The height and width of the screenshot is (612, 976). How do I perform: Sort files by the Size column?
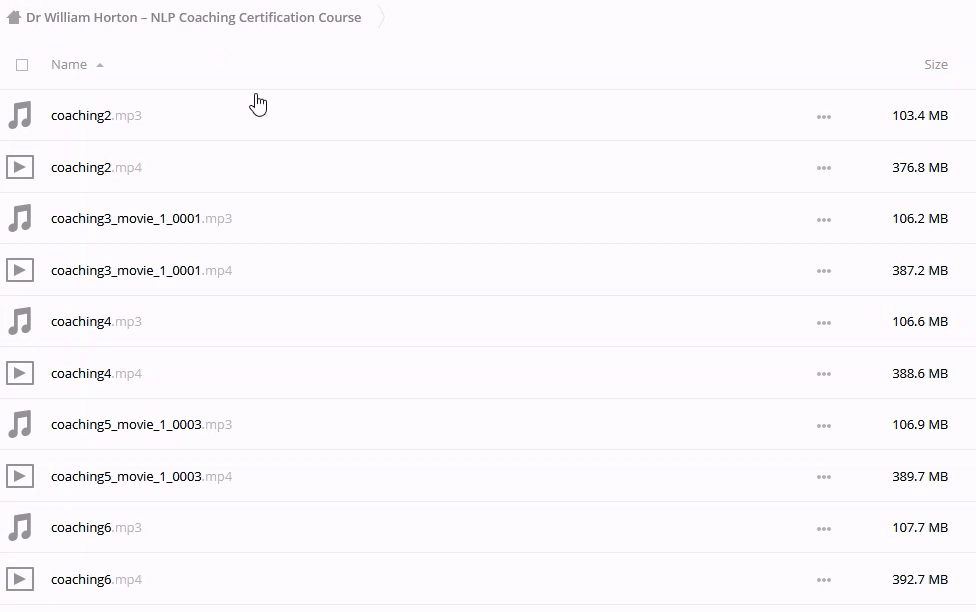(x=935, y=64)
